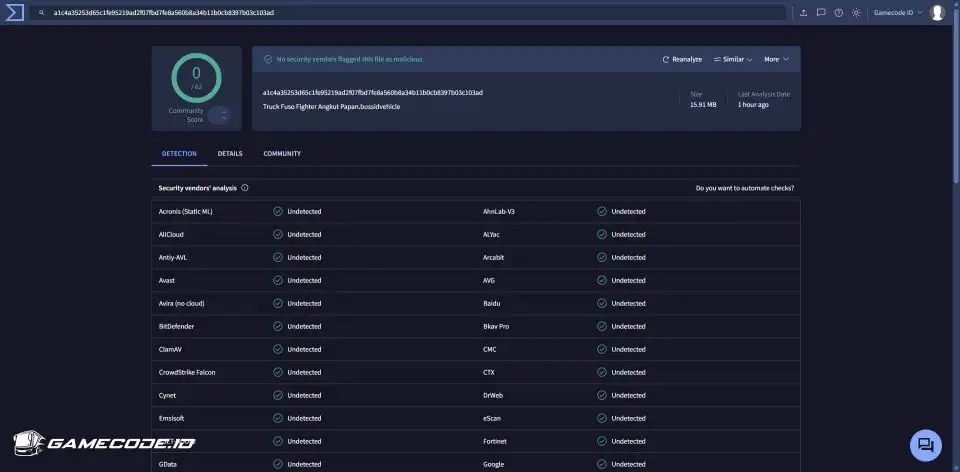Click the 0/62 detection score circle

coord(196,77)
